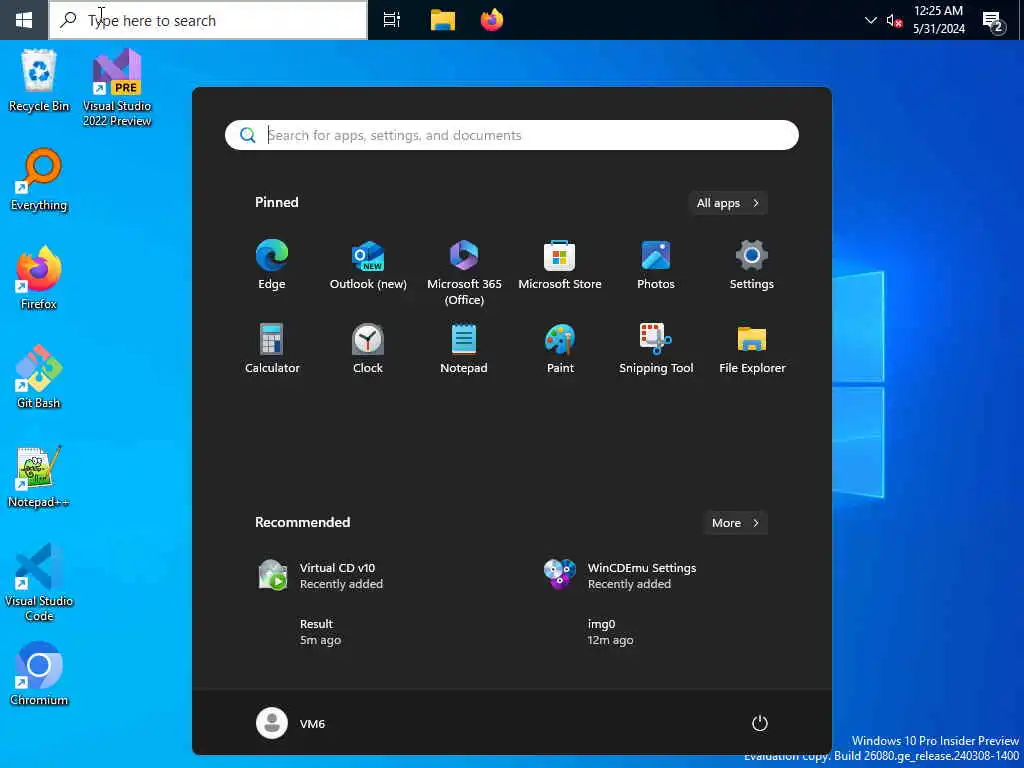Show More recommended items
Viewport: 1024px width, 768px height.
(735, 523)
